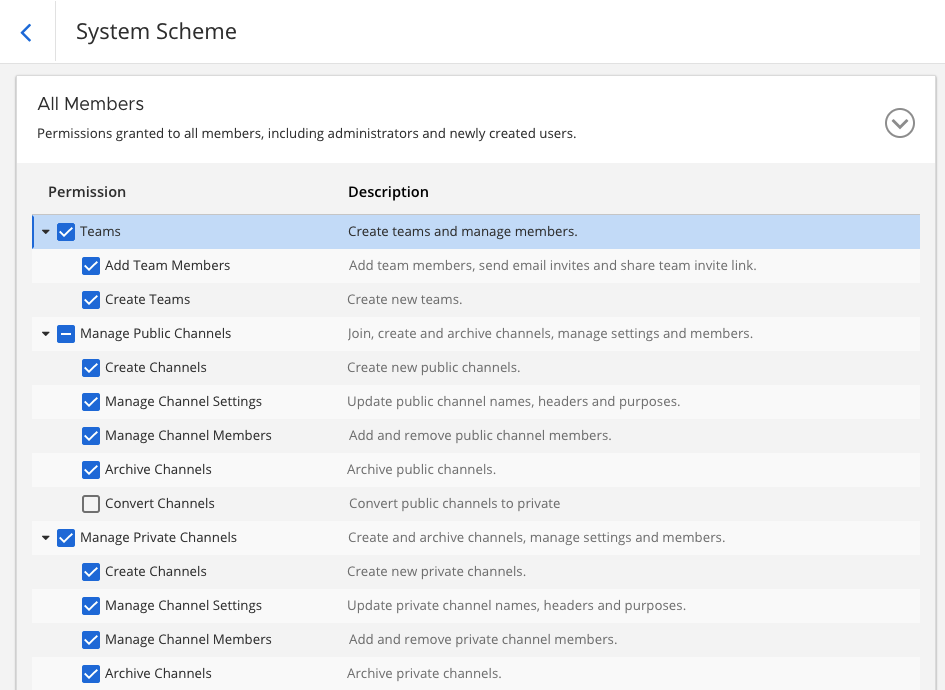This screenshot has height=690, width=945.
Task: Disable Archive Channels for public channels
Action: coord(91,470)
